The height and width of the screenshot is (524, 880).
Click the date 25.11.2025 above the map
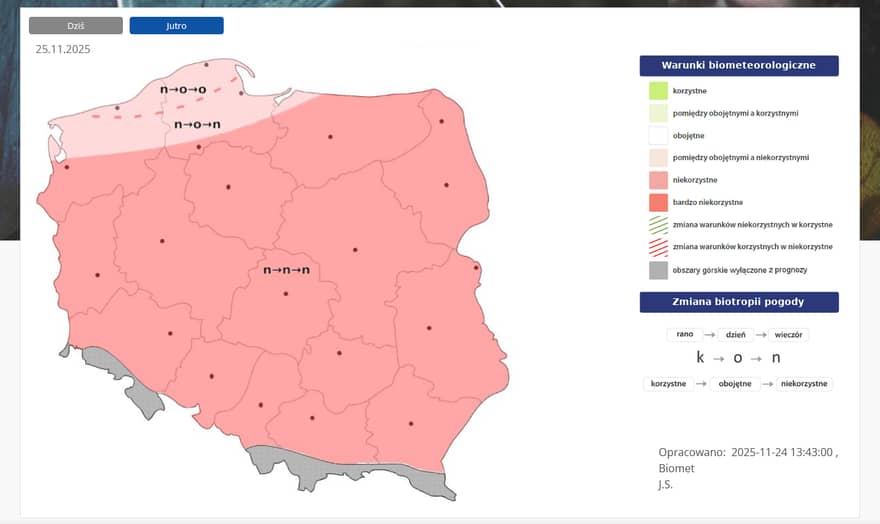pyautogui.click(x=63, y=48)
